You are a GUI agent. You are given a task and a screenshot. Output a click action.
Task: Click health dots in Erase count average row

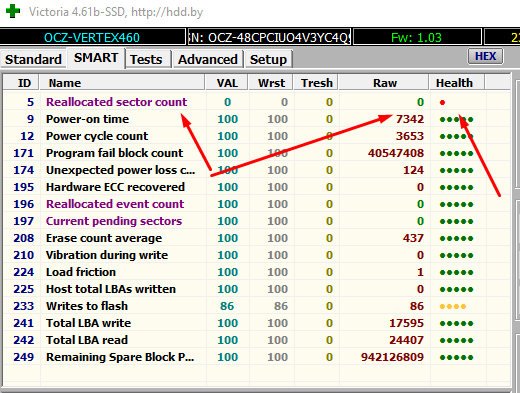456,238
